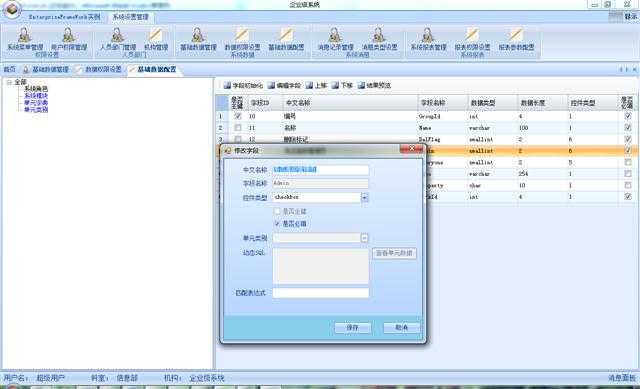Image resolution: width=640 pixels, height=389 pixels.
Task: Switch to EnterpriseFramework实例 ribbon tab
Action: 64,17
